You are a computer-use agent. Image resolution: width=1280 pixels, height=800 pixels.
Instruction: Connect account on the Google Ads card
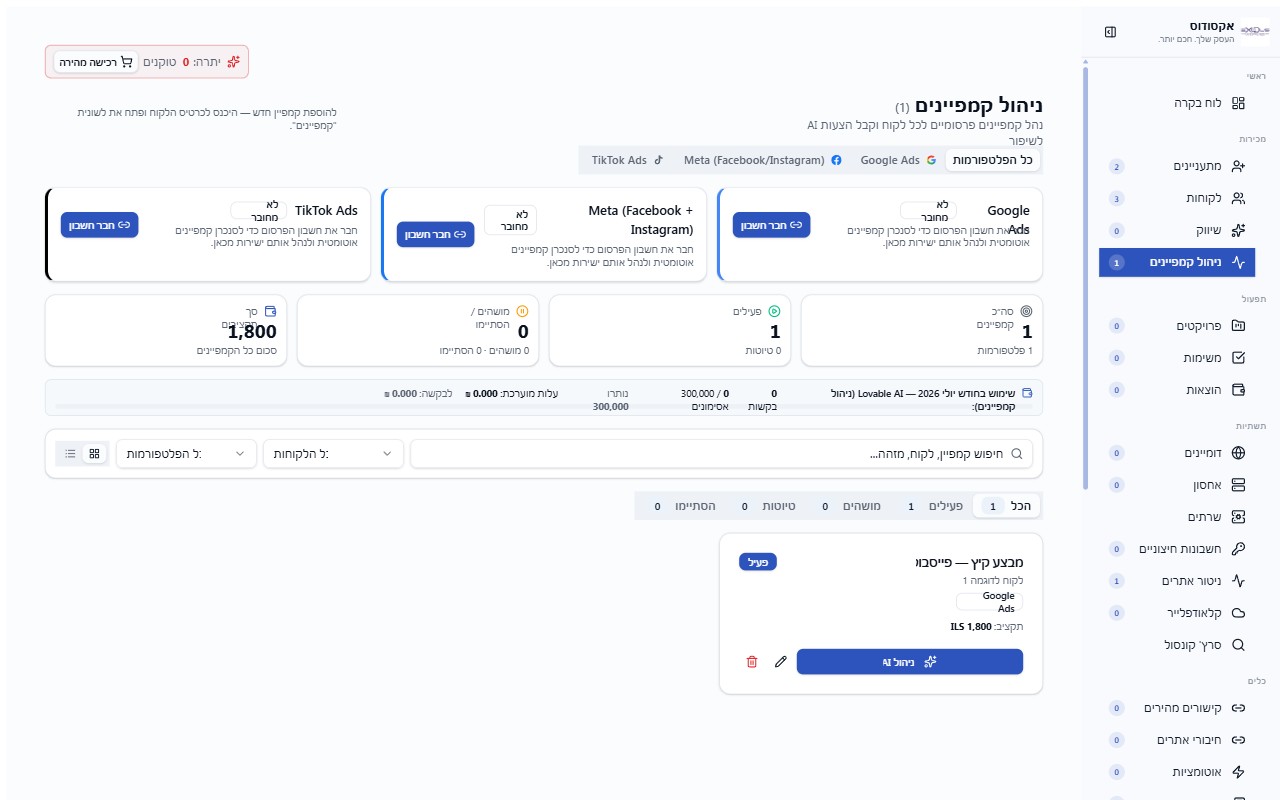click(771, 225)
